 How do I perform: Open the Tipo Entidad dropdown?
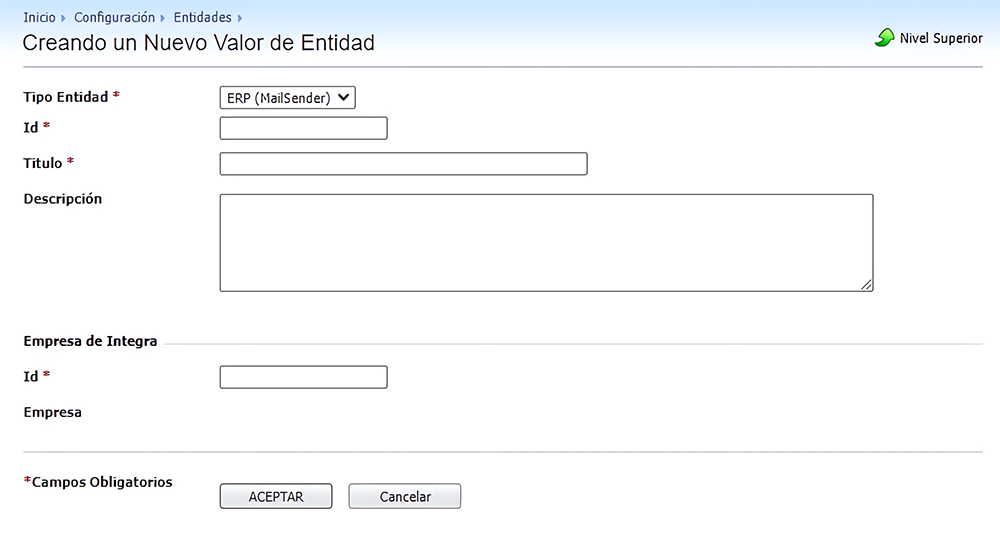pos(287,97)
